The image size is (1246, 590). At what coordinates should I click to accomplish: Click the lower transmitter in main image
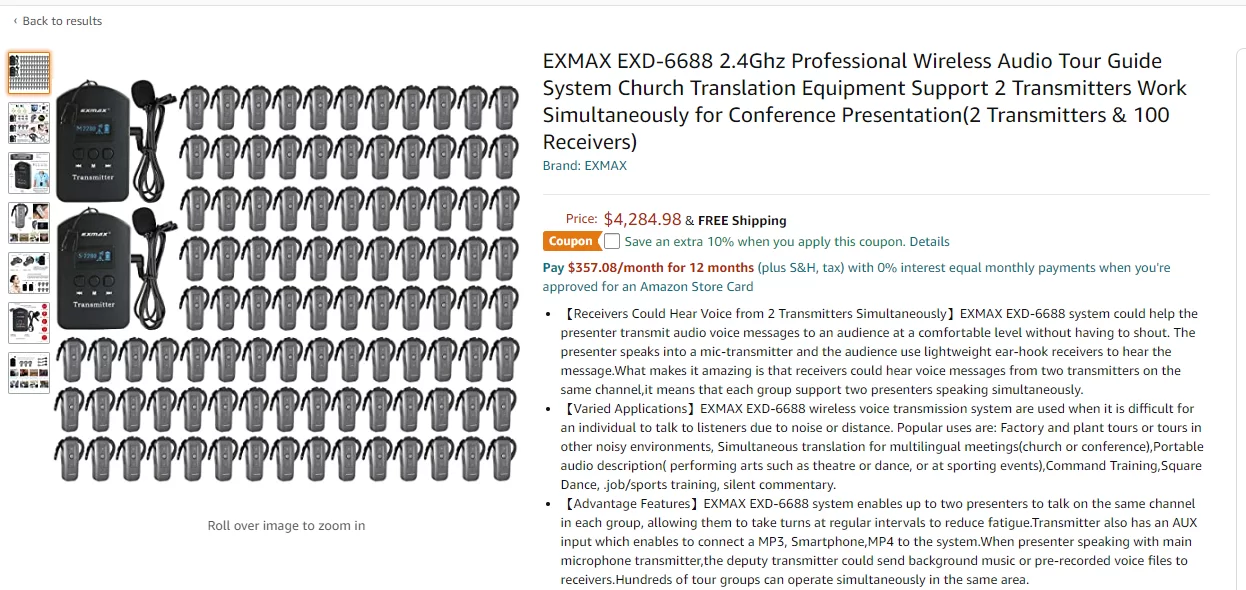94,268
